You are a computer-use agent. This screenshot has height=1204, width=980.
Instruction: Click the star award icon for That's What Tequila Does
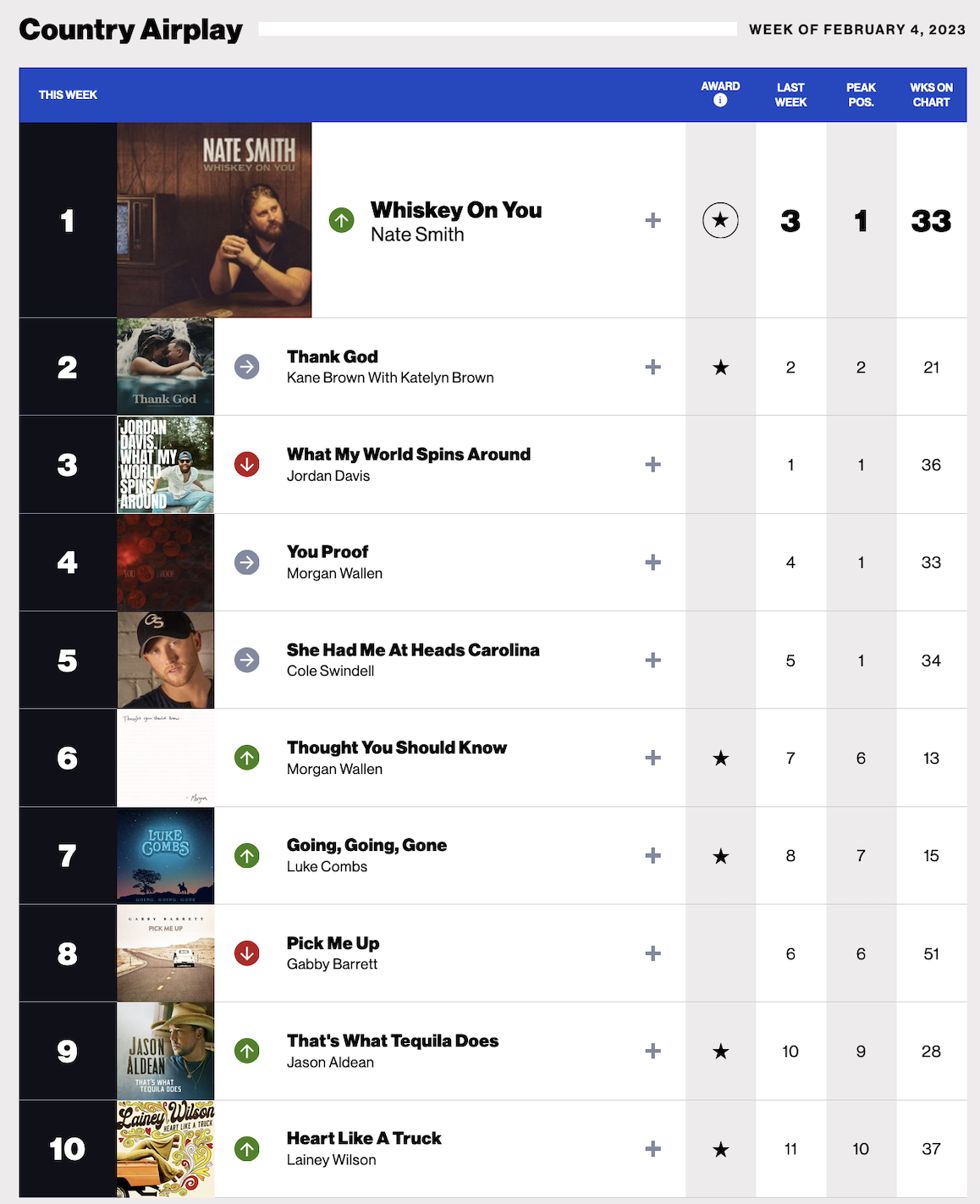click(720, 1052)
